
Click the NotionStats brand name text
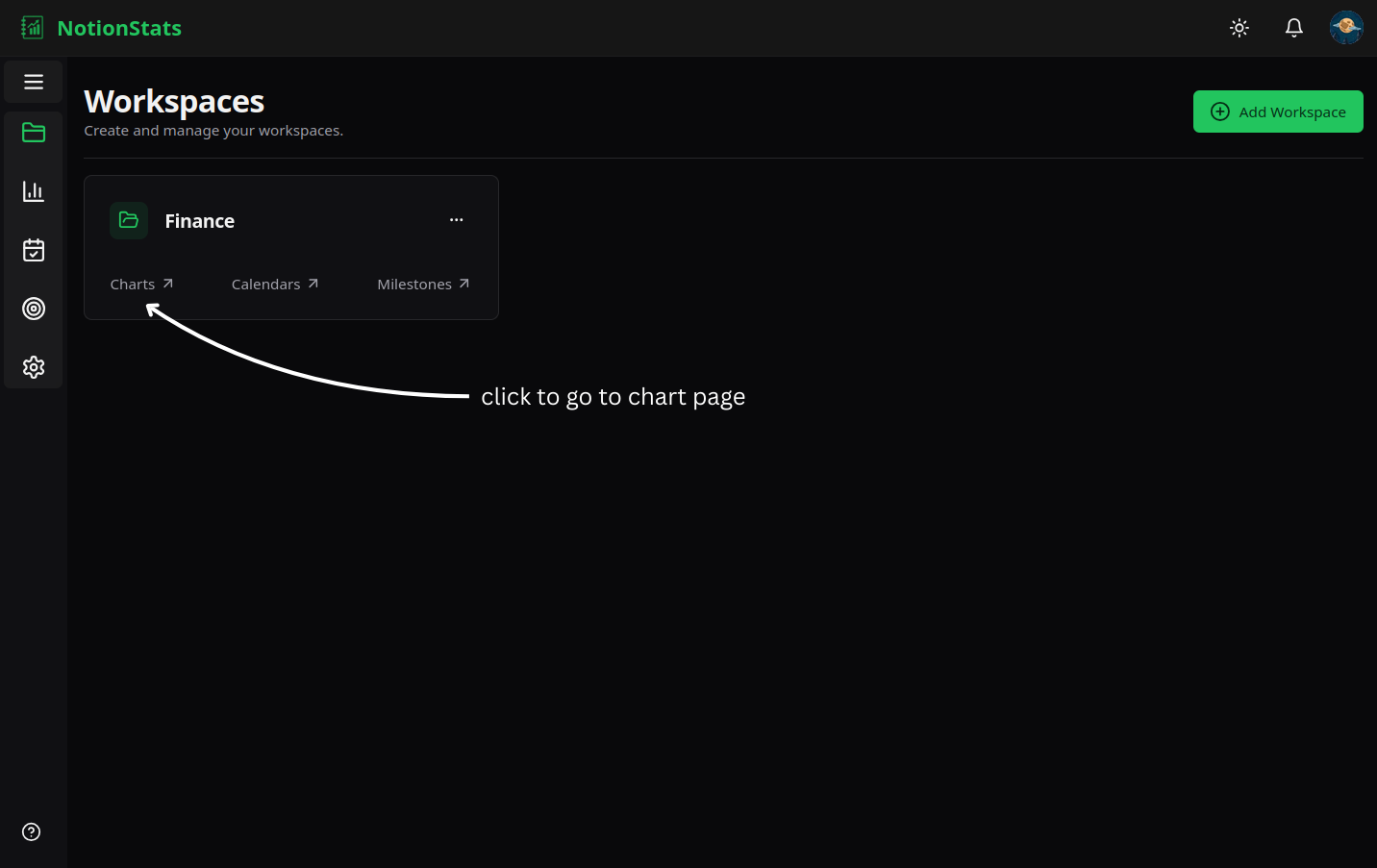(x=119, y=28)
